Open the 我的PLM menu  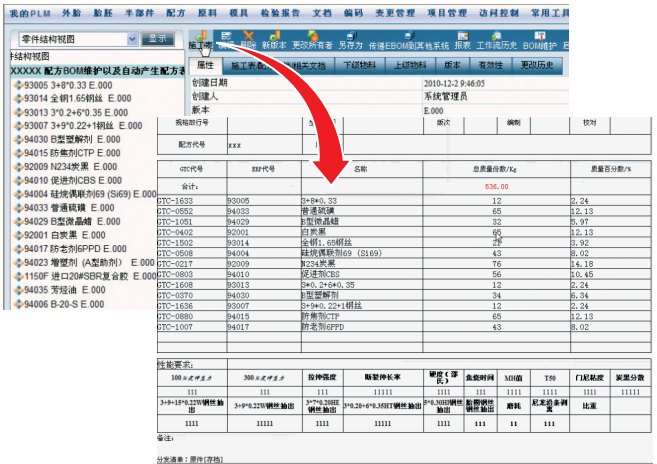[30, 13]
